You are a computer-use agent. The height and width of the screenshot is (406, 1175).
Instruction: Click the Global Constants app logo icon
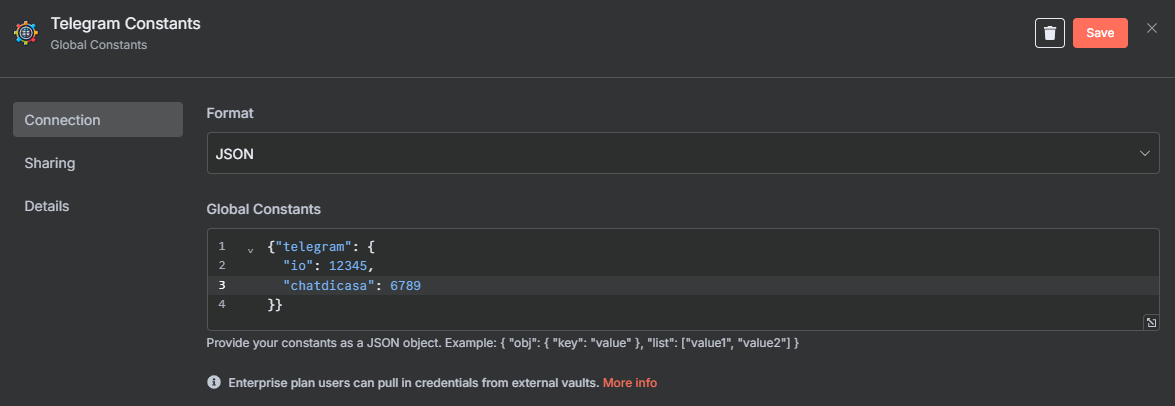pos(25,34)
